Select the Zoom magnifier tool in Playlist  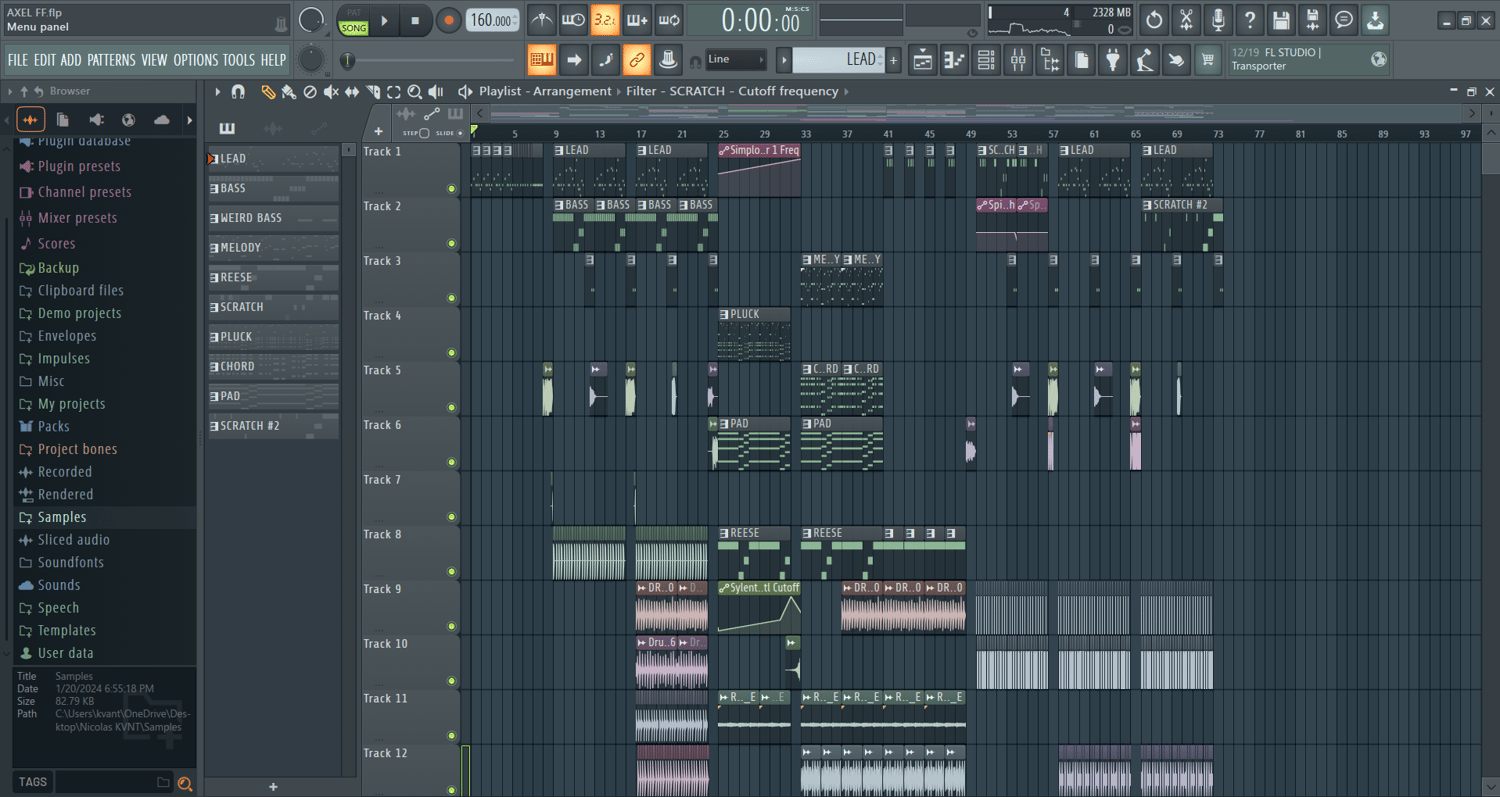[x=415, y=92]
